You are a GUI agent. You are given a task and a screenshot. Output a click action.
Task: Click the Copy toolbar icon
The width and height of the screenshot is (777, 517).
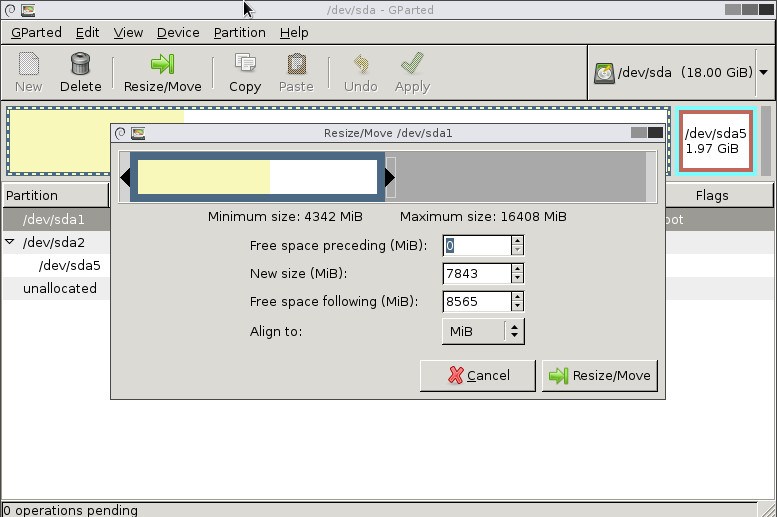coord(245,63)
